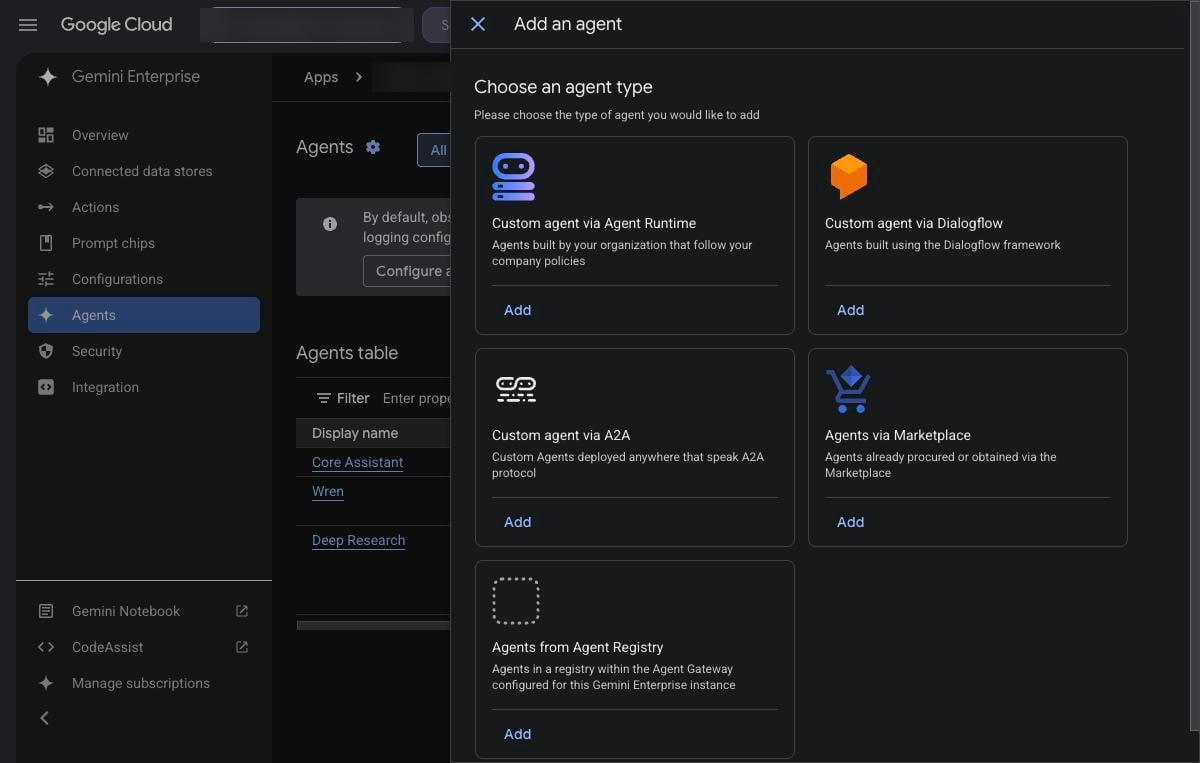Click the project selector at top
1200x763 pixels.
[307, 25]
